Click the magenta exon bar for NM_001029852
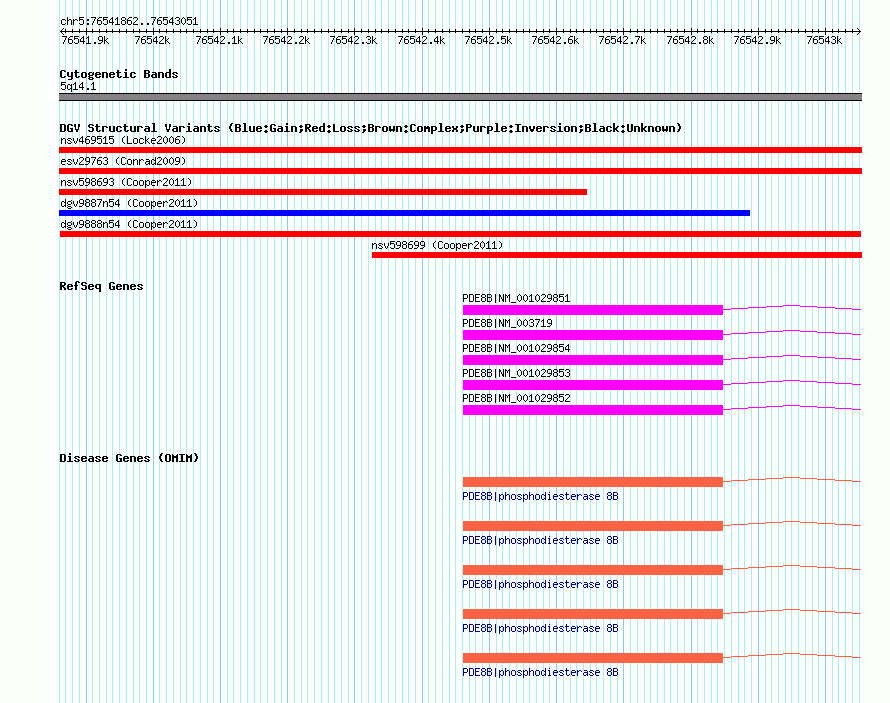The image size is (890, 703). click(x=593, y=410)
